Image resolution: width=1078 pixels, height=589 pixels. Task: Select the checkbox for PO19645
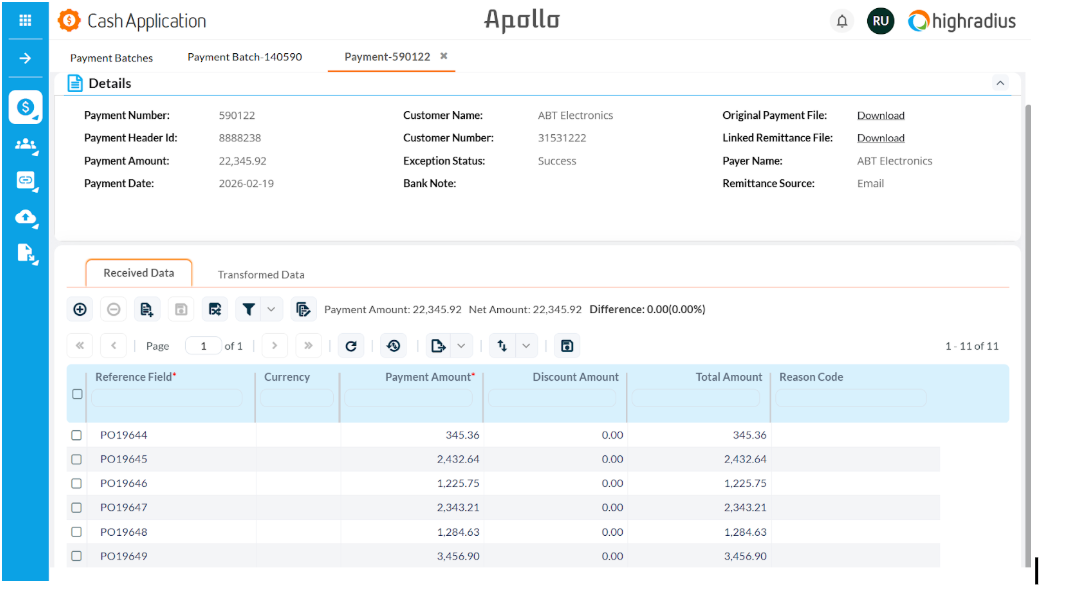pyautogui.click(x=76, y=459)
